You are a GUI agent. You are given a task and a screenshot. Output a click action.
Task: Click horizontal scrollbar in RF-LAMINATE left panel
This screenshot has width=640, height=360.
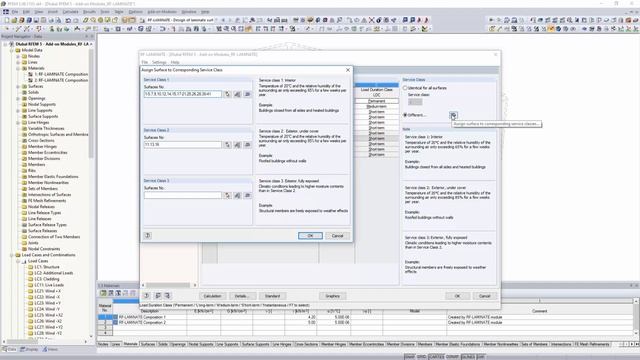[x=169, y=285]
